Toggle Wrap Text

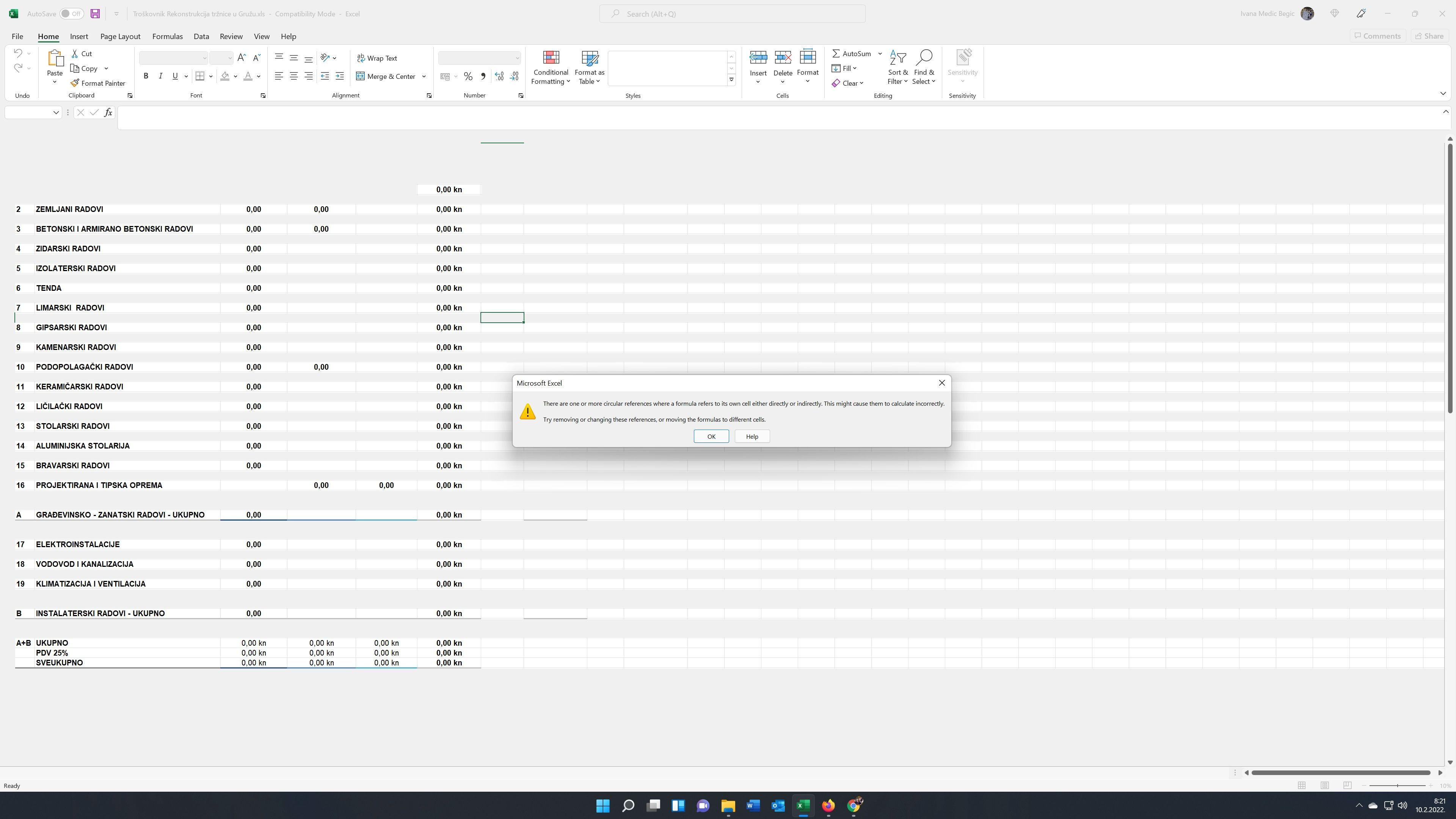click(377, 58)
